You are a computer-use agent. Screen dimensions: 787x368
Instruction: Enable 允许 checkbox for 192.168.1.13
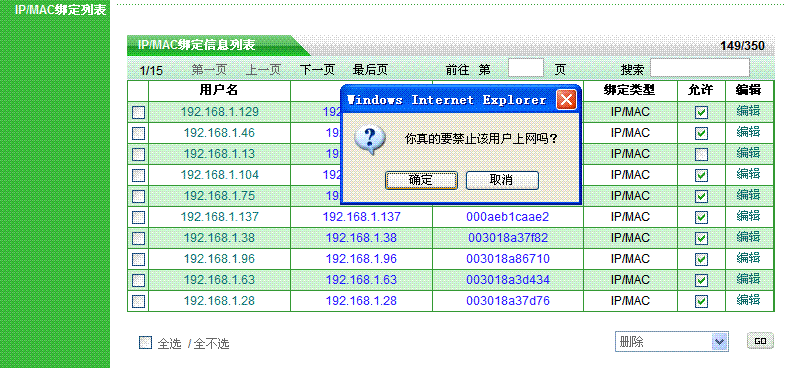click(x=701, y=154)
